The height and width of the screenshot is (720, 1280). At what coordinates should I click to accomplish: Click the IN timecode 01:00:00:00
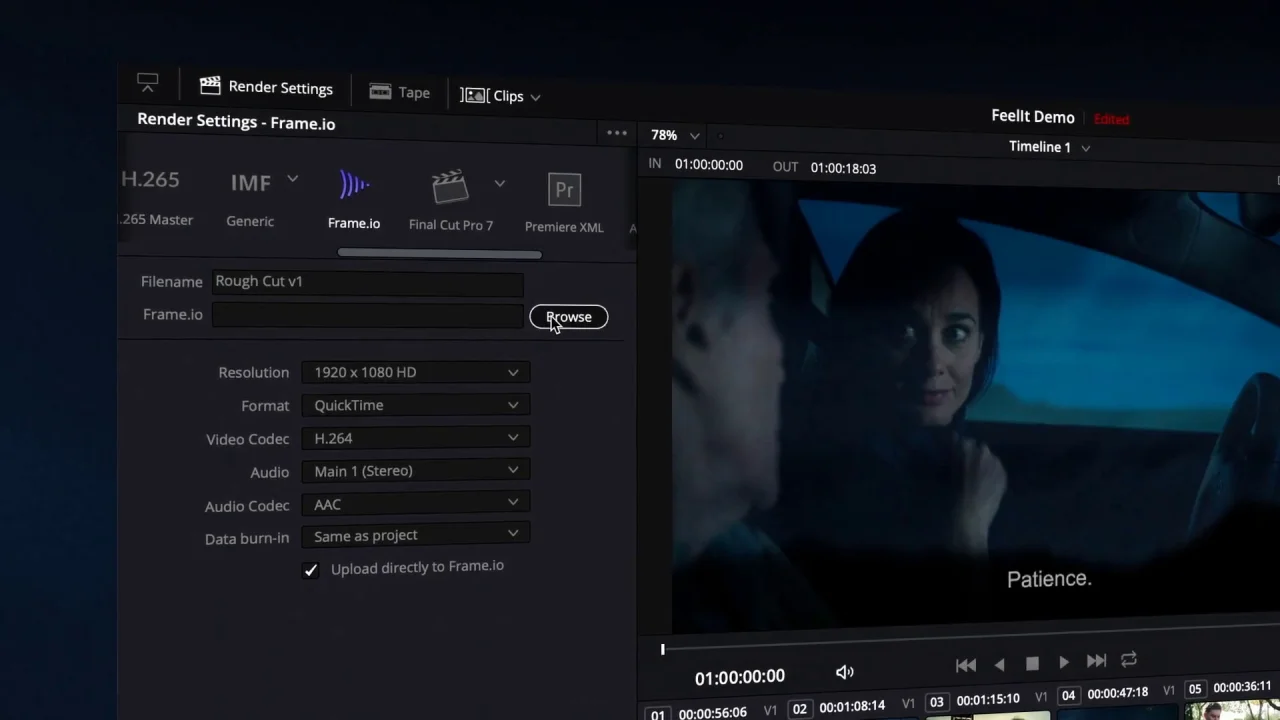tap(708, 165)
